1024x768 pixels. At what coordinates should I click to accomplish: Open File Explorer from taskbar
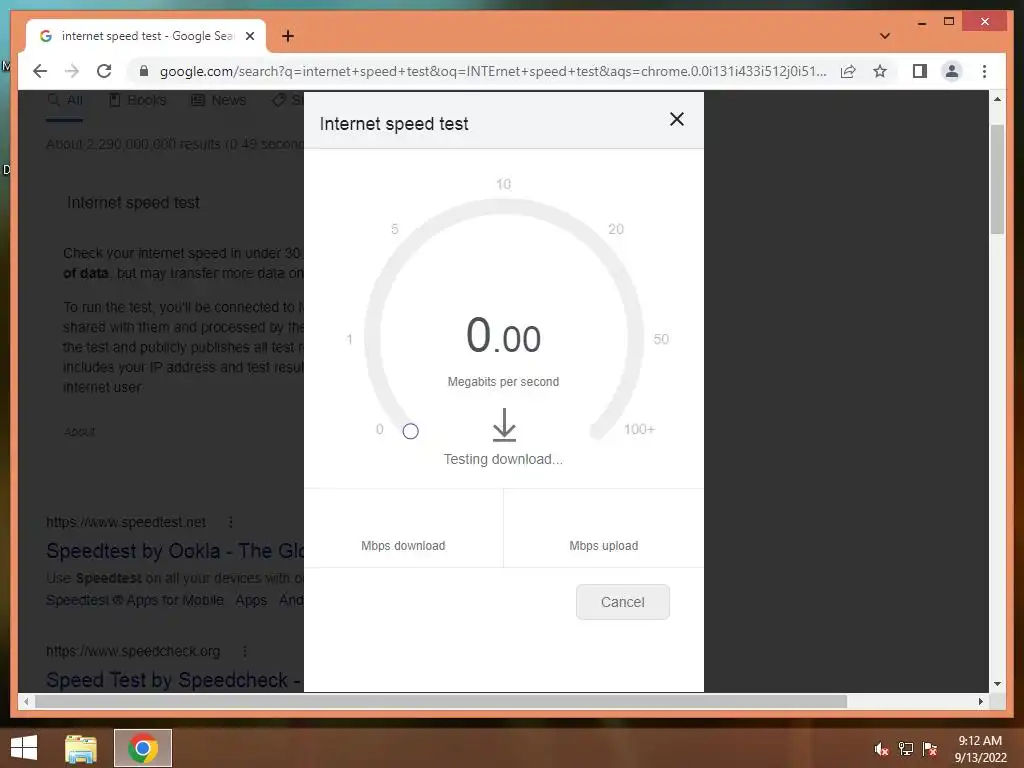[x=81, y=748]
